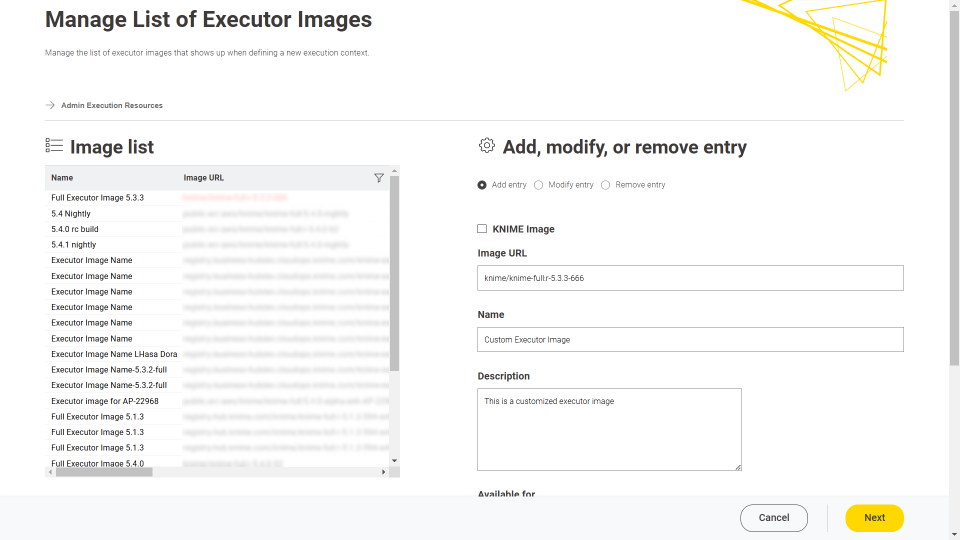Click the gear icon next to Add, modify heading
The height and width of the screenshot is (540, 960).
[487, 146]
